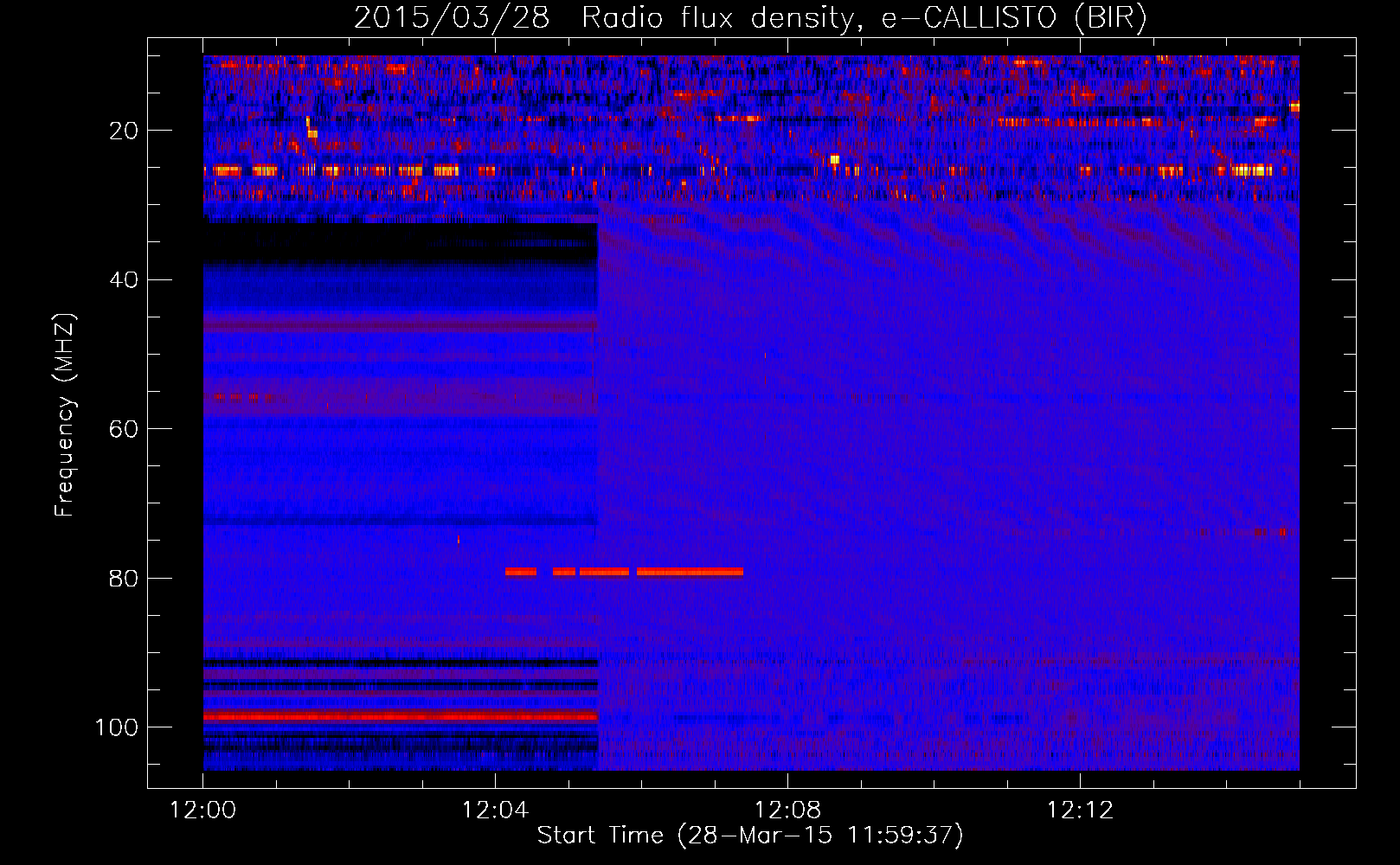Click the 80 MHz frequency tick label

pyautogui.click(x=125, y=578)
